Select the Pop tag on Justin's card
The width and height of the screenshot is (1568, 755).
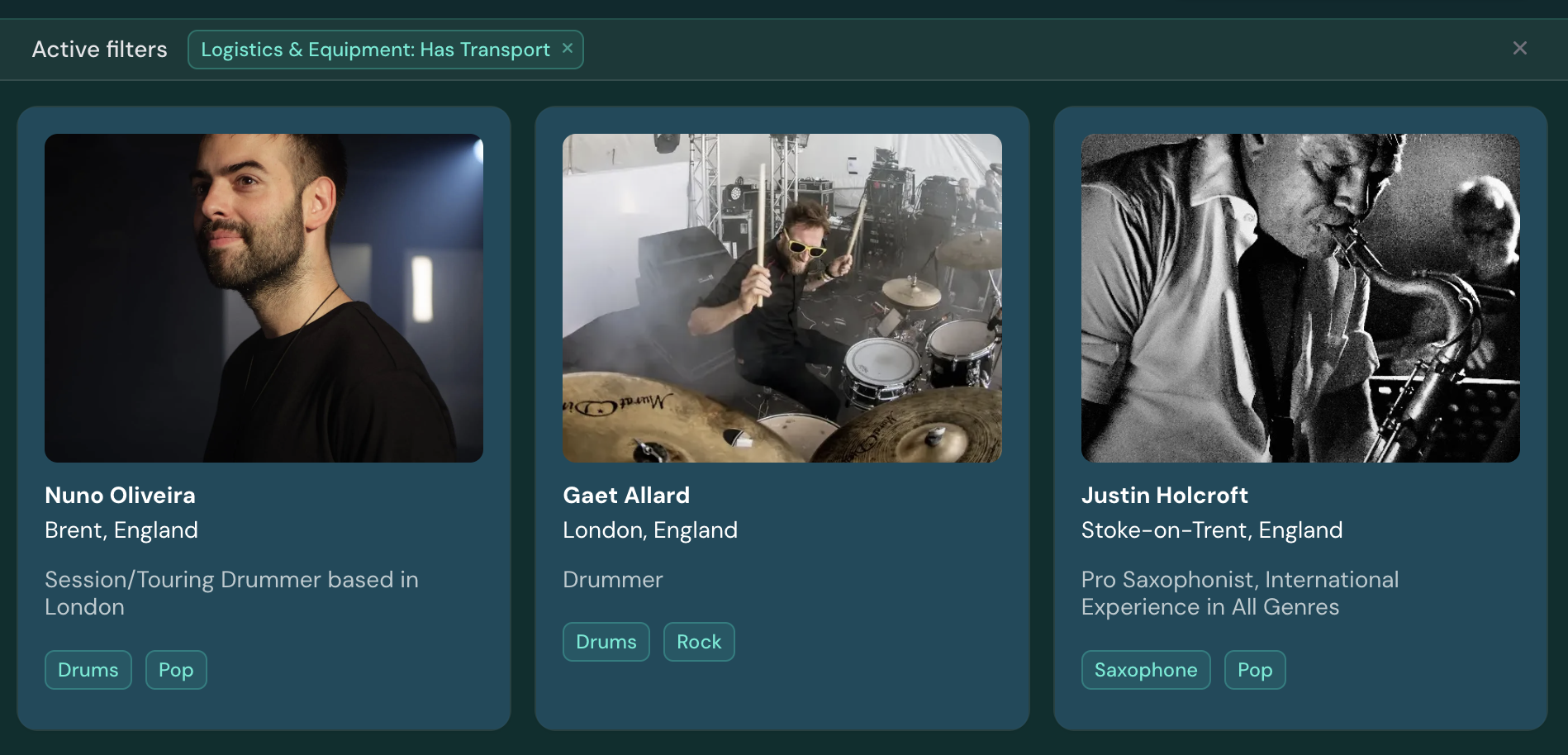pyautogui.click(x=1254, y=670)
